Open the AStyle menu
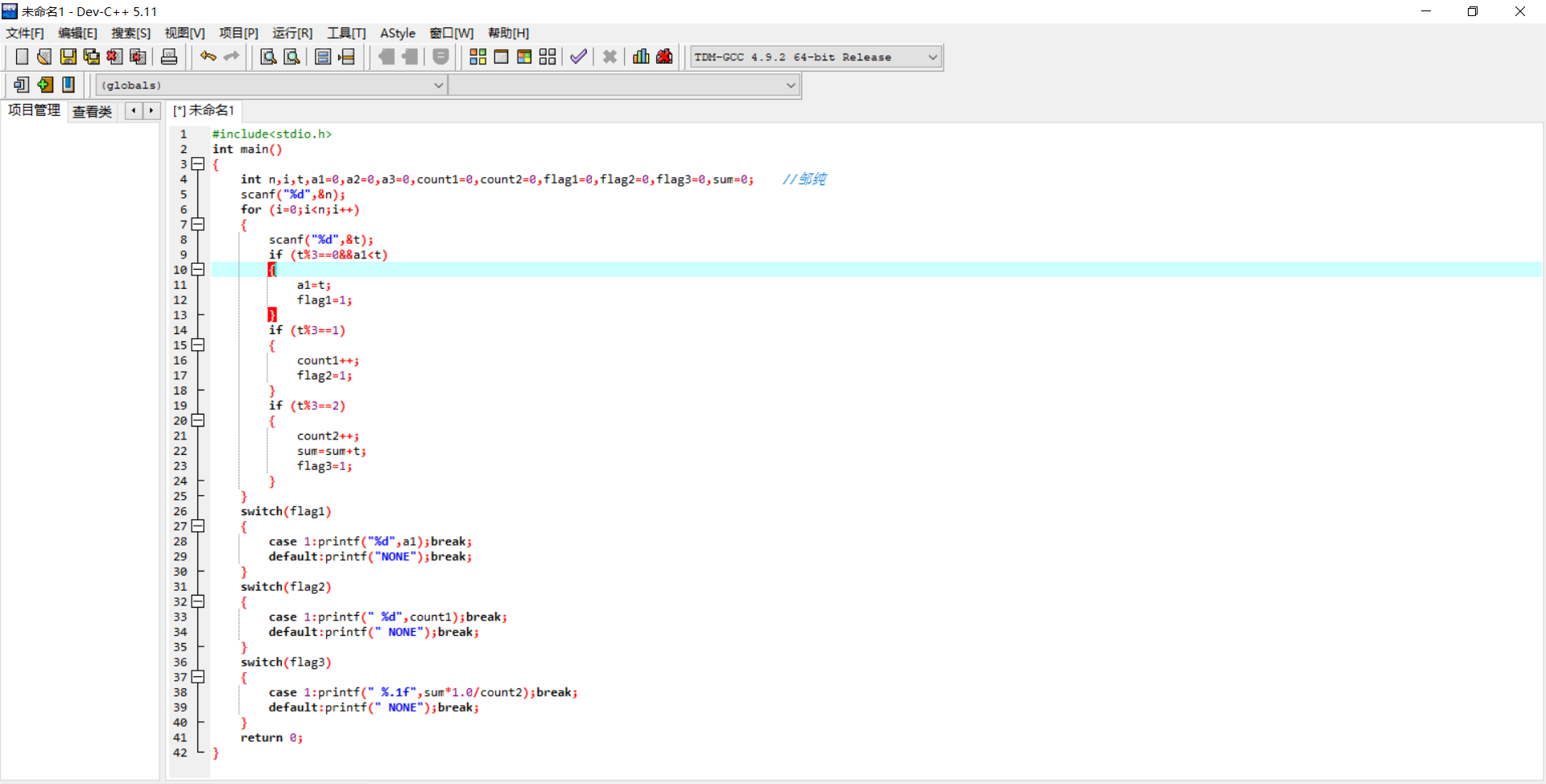 pos(398,33)
